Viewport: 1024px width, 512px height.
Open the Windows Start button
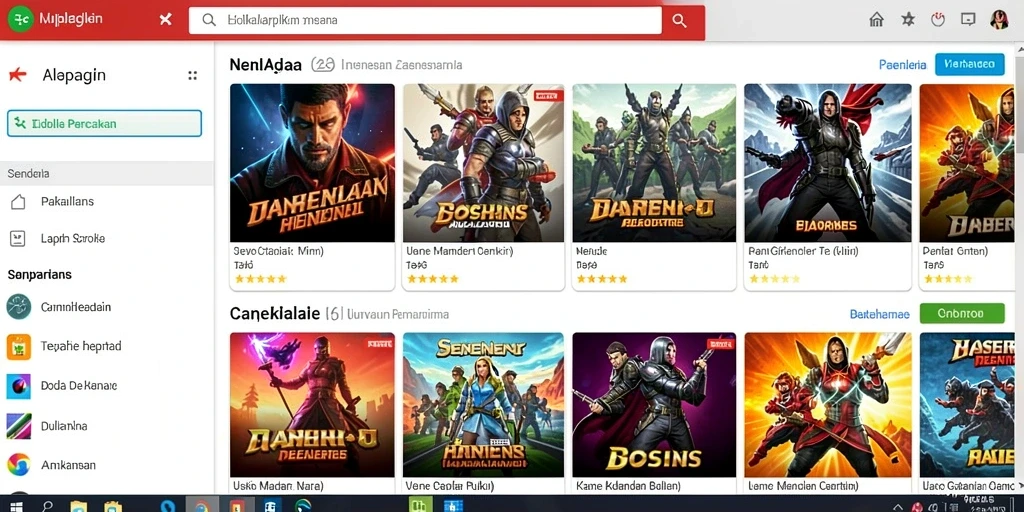point(14,505)
